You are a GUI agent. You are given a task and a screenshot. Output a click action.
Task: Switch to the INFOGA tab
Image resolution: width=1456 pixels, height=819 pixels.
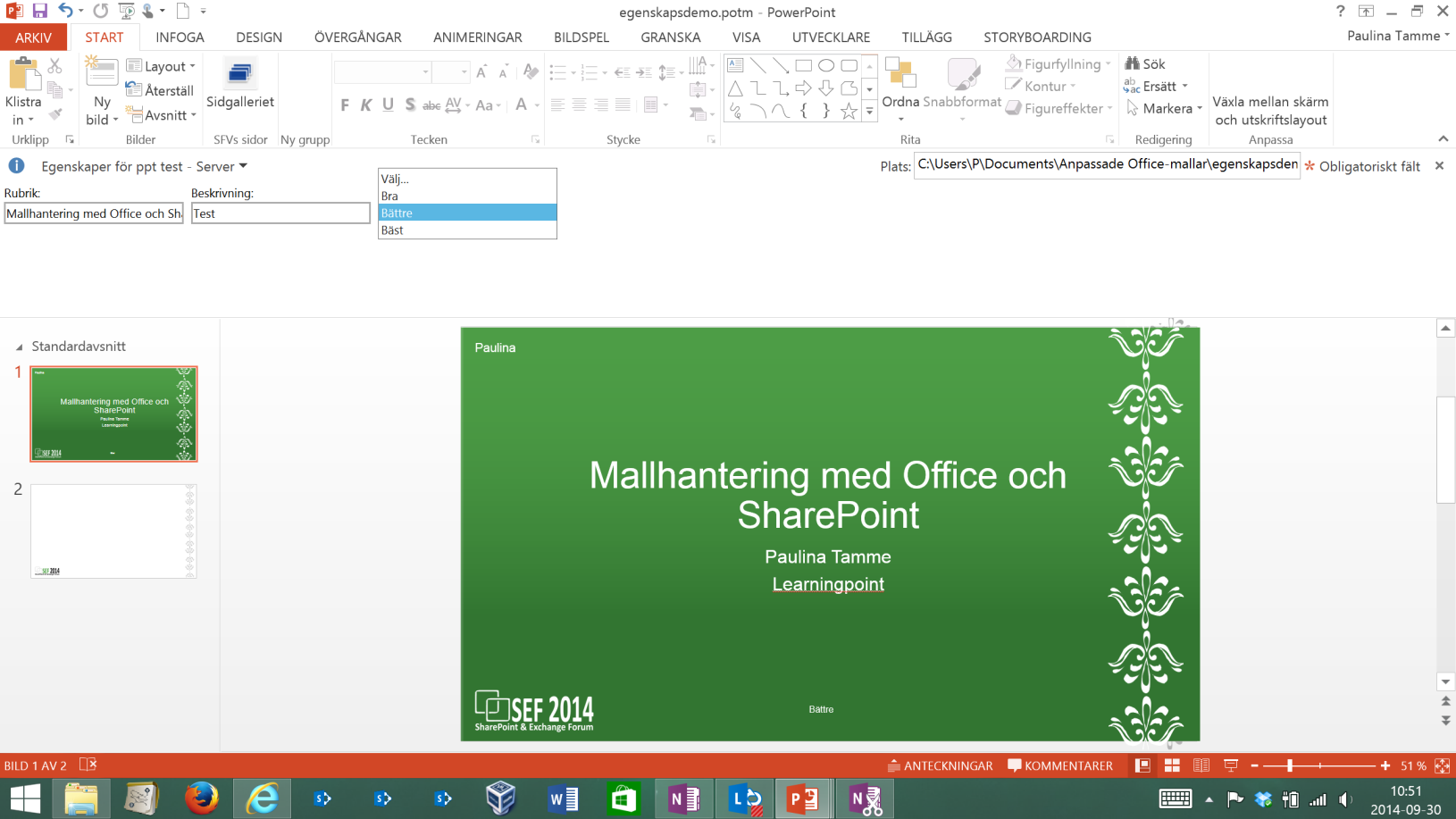pyautogui.click(x=180, y=38)
